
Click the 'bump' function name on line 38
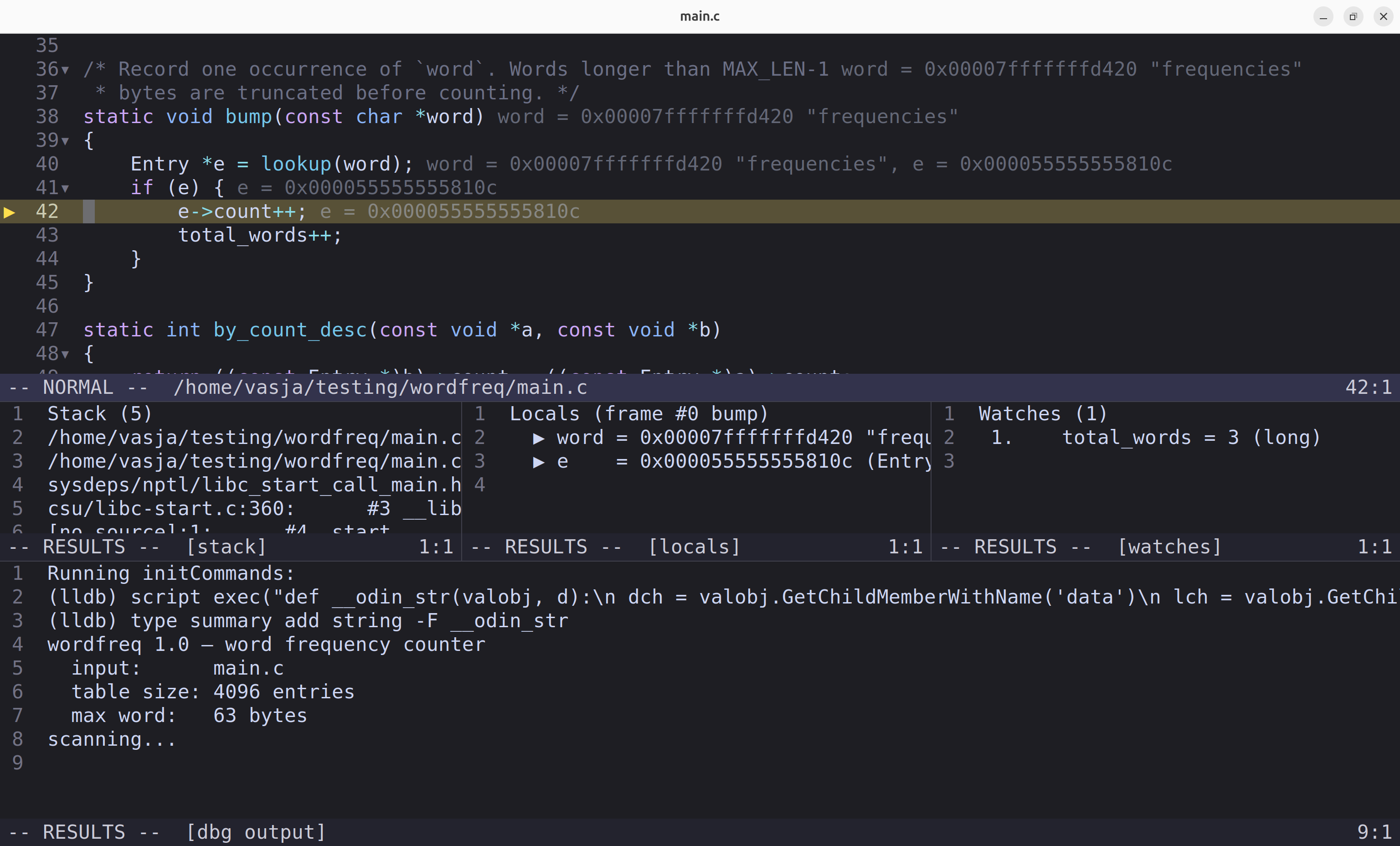249,117
